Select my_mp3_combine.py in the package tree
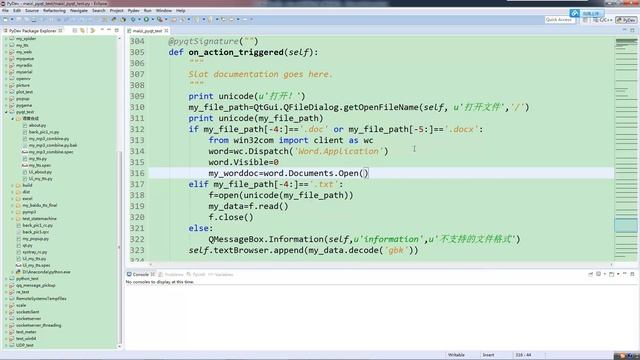Screen dimensions: 640x360 click(x=49, y=139)
